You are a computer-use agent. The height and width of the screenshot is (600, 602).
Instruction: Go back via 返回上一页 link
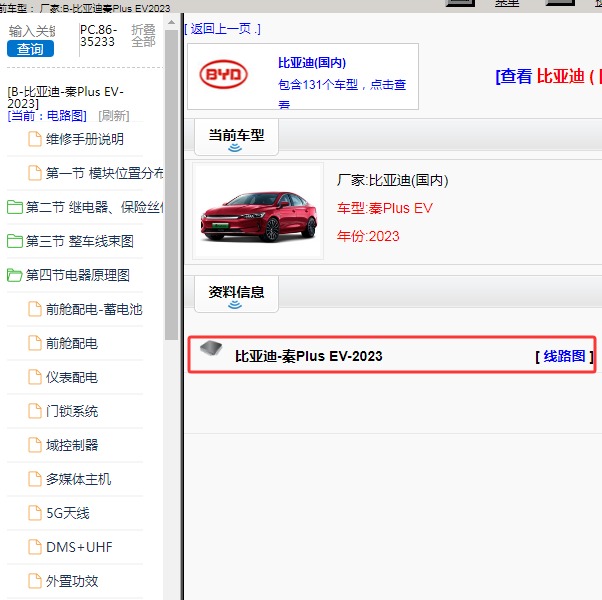pos(222,28)
